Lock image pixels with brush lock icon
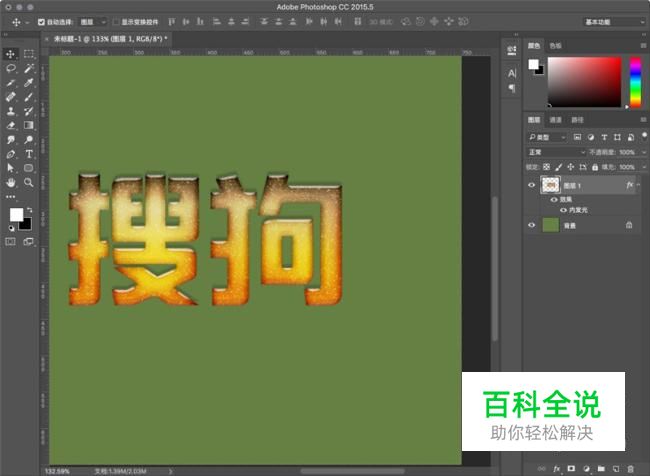 coord(559,167)
